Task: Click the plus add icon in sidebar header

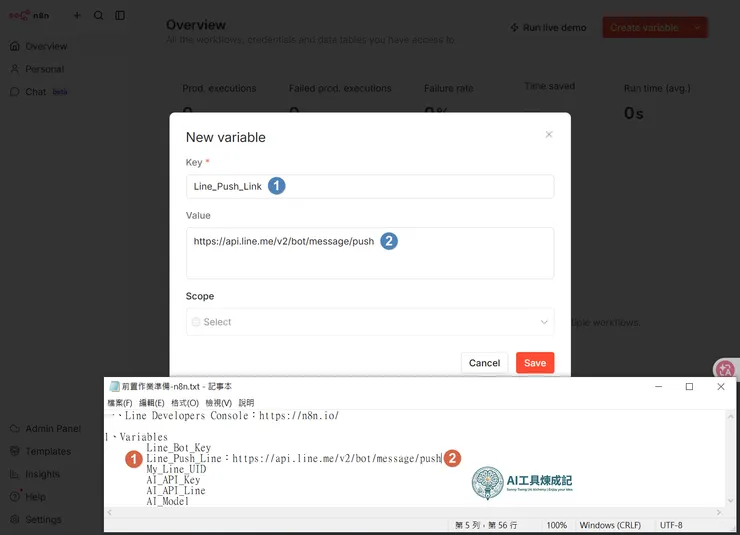Action: click(77, 16)
